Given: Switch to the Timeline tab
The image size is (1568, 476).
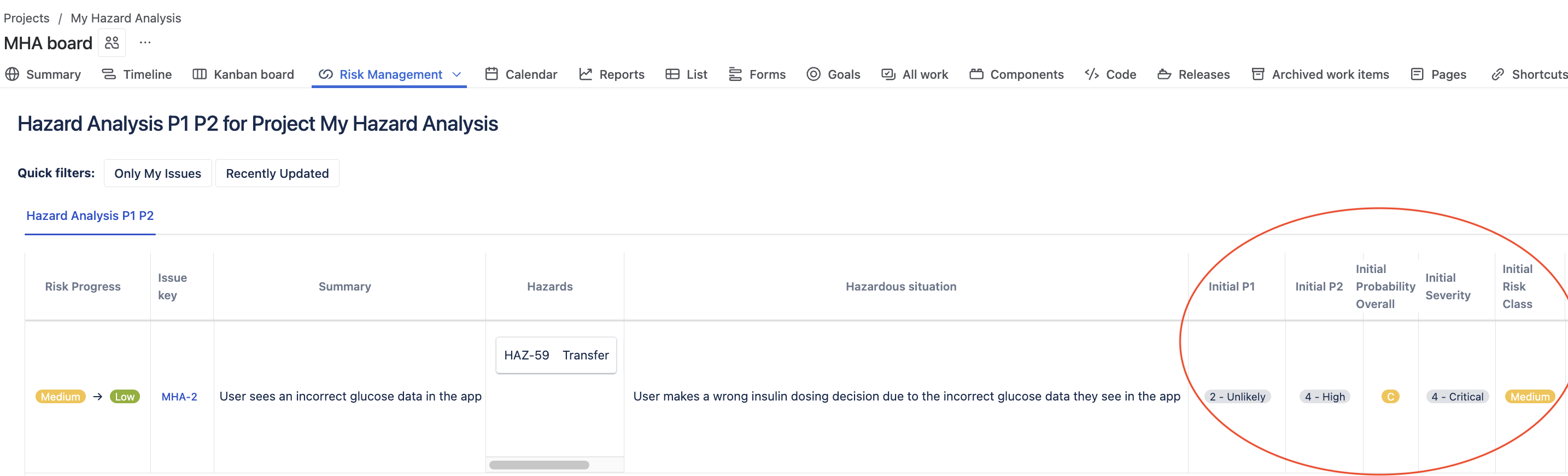Looking at the screenshot, I should (x=147, y=74).
